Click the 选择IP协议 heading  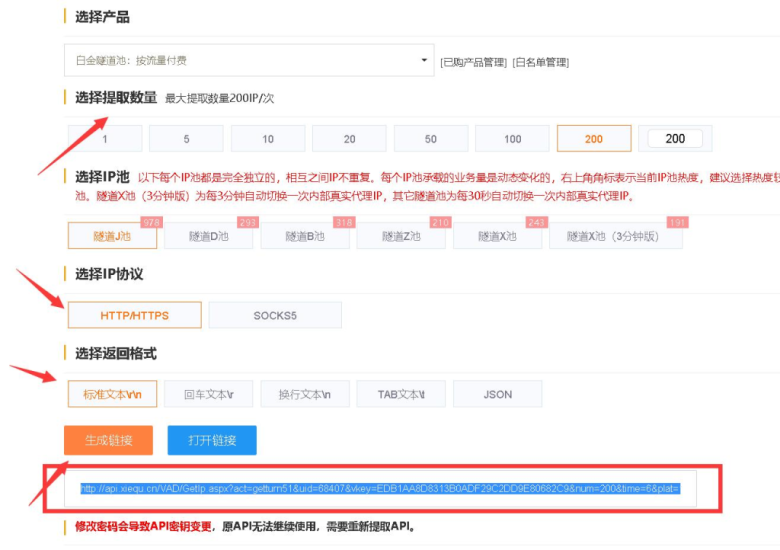(109, 274)
